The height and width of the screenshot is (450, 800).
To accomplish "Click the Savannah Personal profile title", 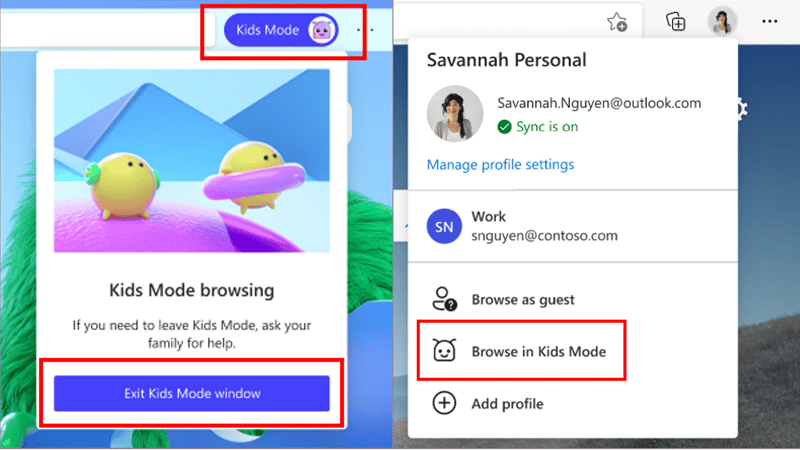I will (x=507, y=60).
